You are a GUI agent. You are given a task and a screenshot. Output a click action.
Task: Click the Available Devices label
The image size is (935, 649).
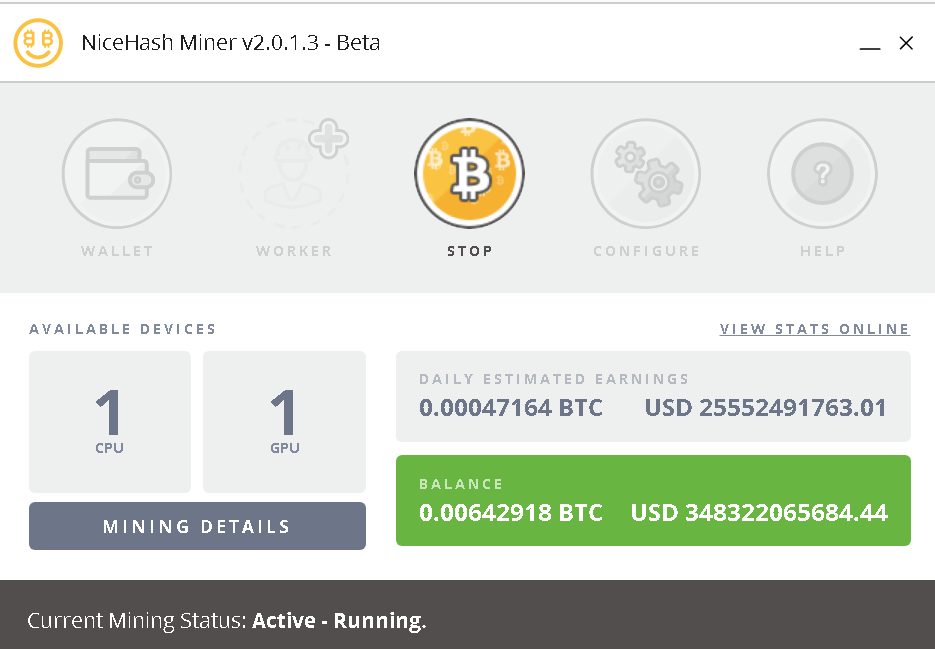pyautogui.click(x=122, y=328)
